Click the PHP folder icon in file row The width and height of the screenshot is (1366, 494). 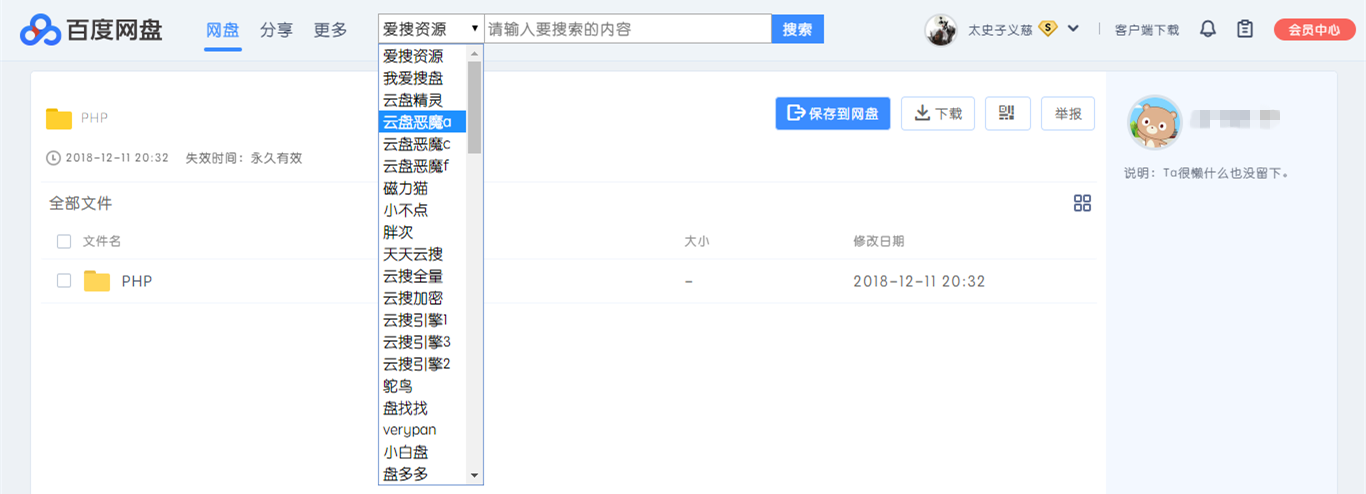(x=97, y=281)
